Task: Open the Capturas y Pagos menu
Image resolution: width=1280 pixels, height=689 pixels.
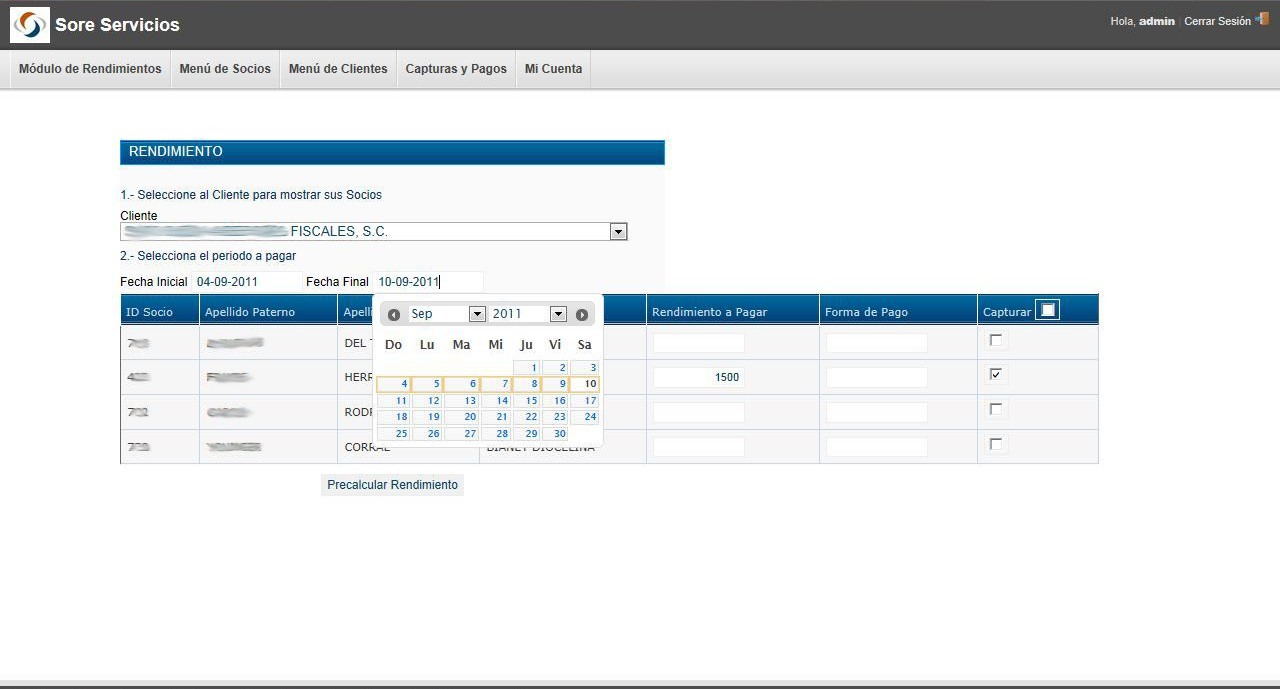Action: (456, 69)
